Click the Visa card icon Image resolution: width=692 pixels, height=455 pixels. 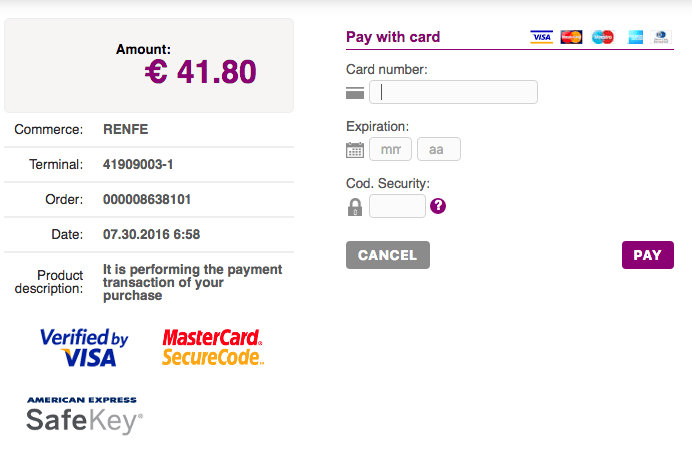click(541, 37)
